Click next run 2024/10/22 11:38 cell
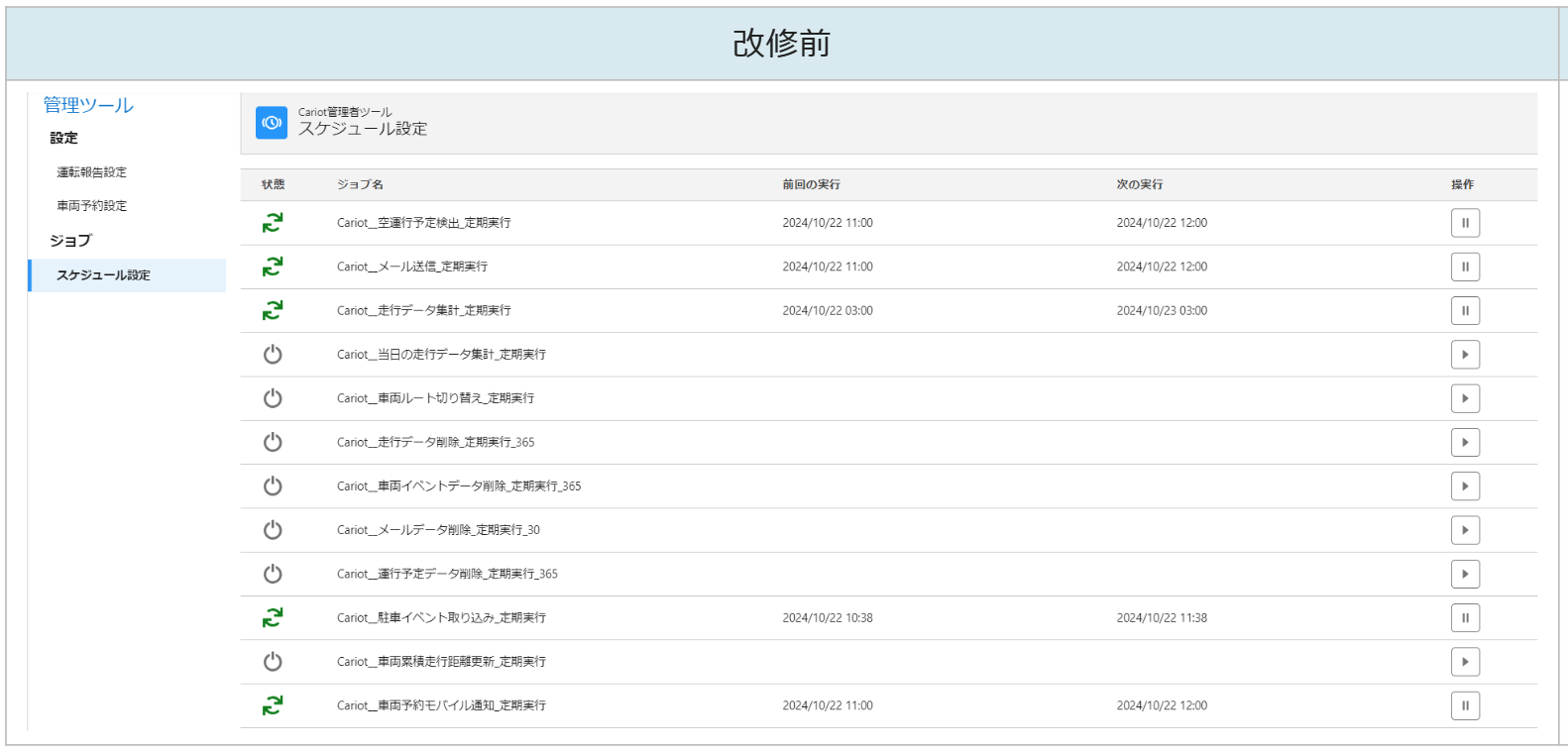 1162,618
